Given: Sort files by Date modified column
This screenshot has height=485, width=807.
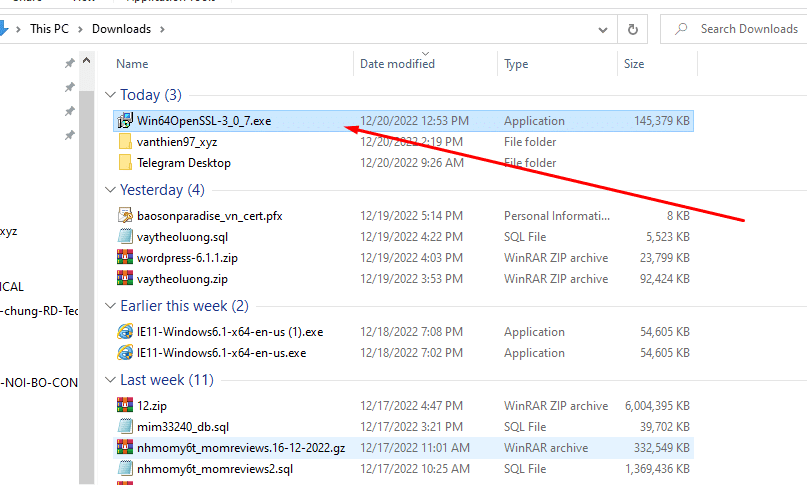Looking at the screenshot, I should tap(397, 64).
